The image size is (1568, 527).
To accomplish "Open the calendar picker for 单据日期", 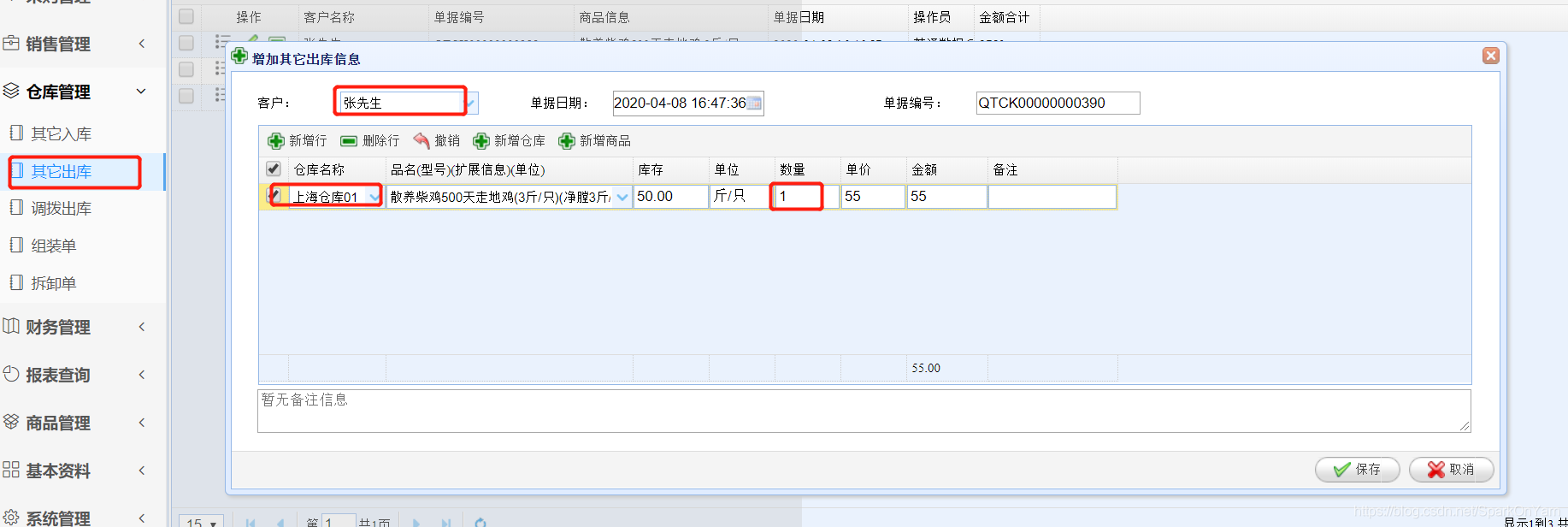I will click(754, 104).
